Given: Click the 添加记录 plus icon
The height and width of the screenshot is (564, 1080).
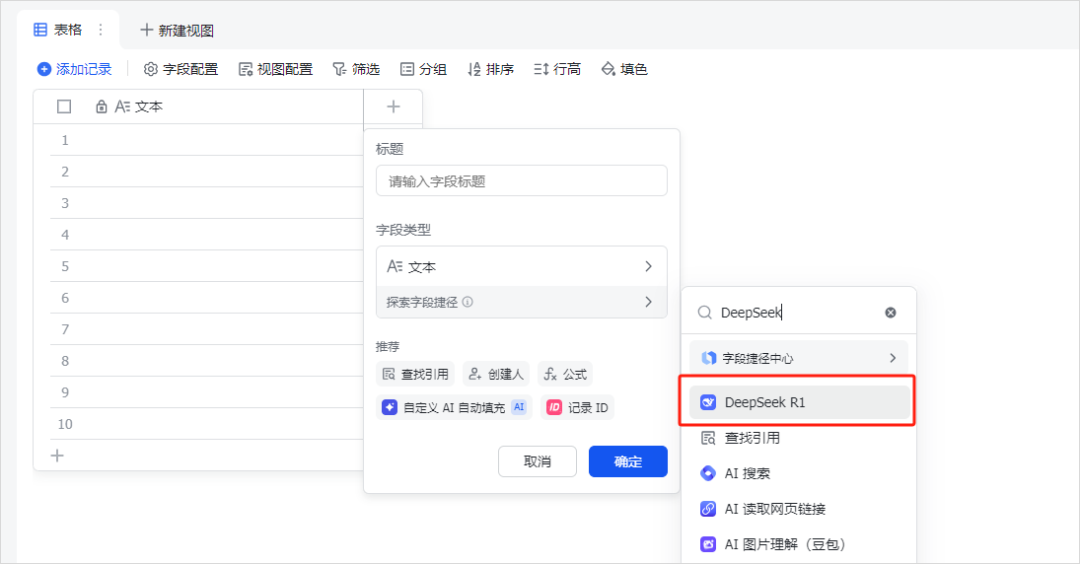Looking at the screenshot, I should [44, 69].
